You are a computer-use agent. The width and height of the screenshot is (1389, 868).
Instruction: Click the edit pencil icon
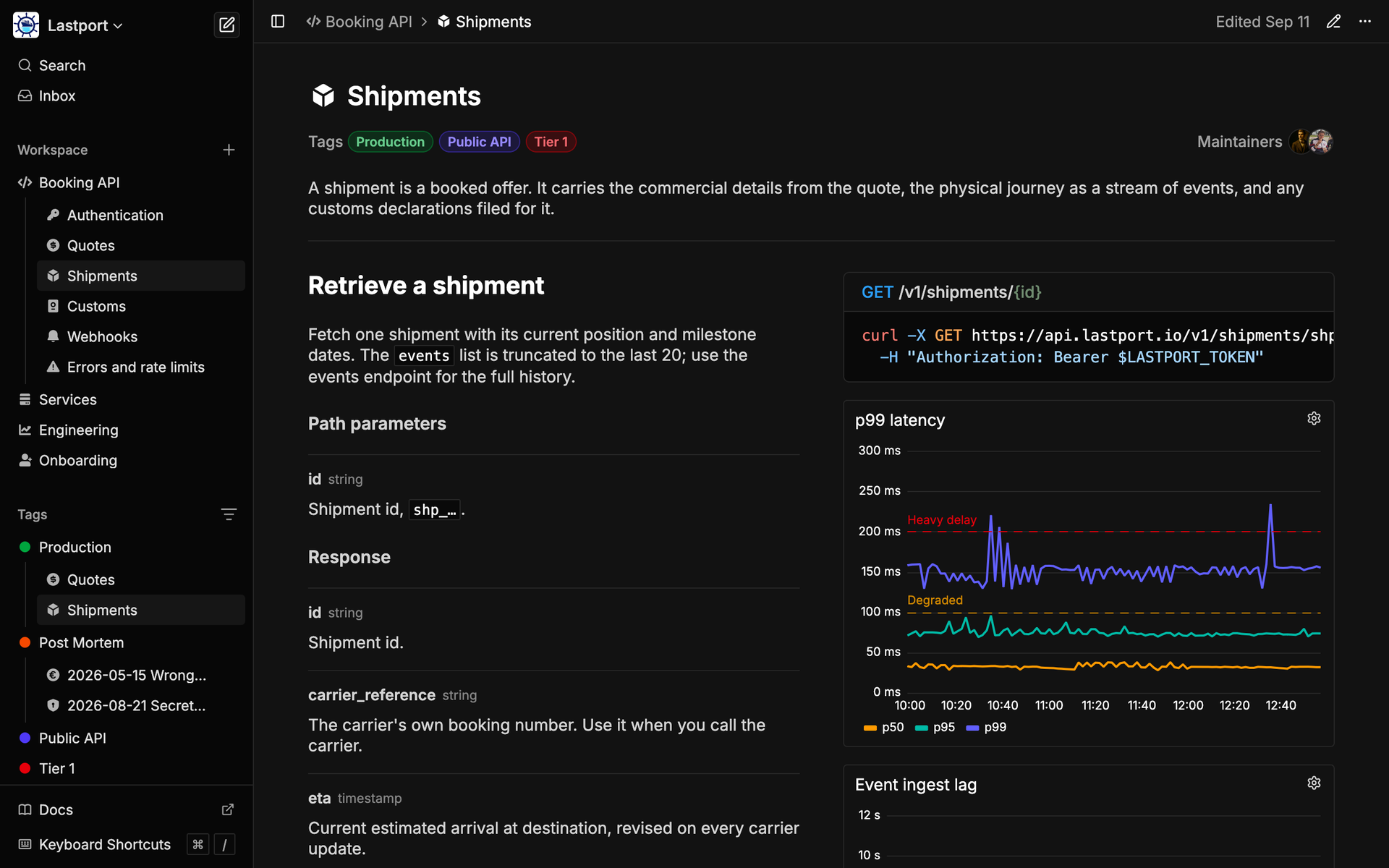click(1333, 22)
